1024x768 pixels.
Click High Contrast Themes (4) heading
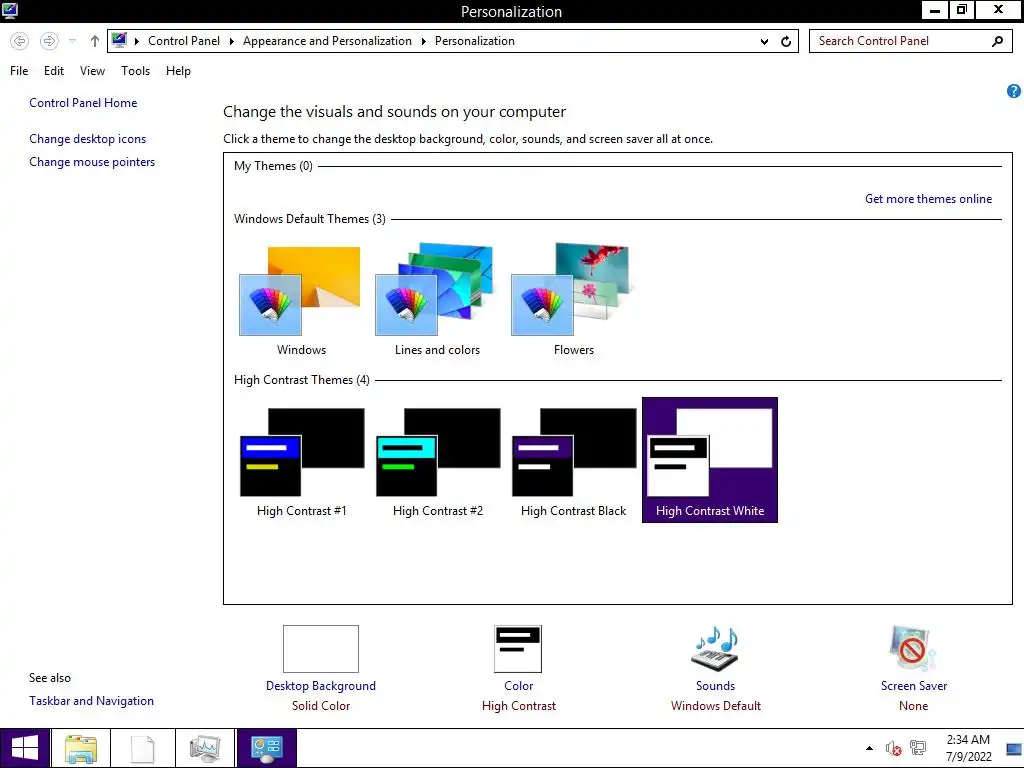pos(302,380)
